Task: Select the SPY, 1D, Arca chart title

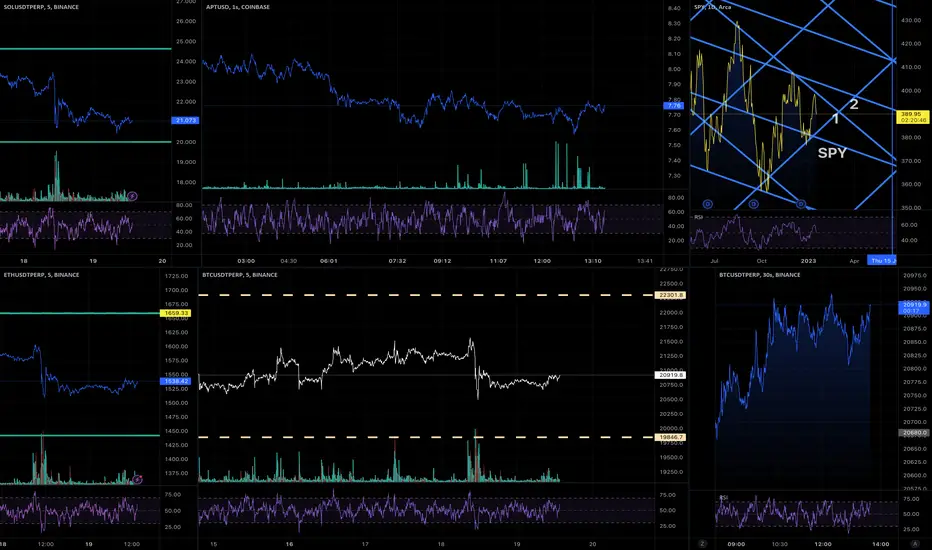Action: coord(713,7)
